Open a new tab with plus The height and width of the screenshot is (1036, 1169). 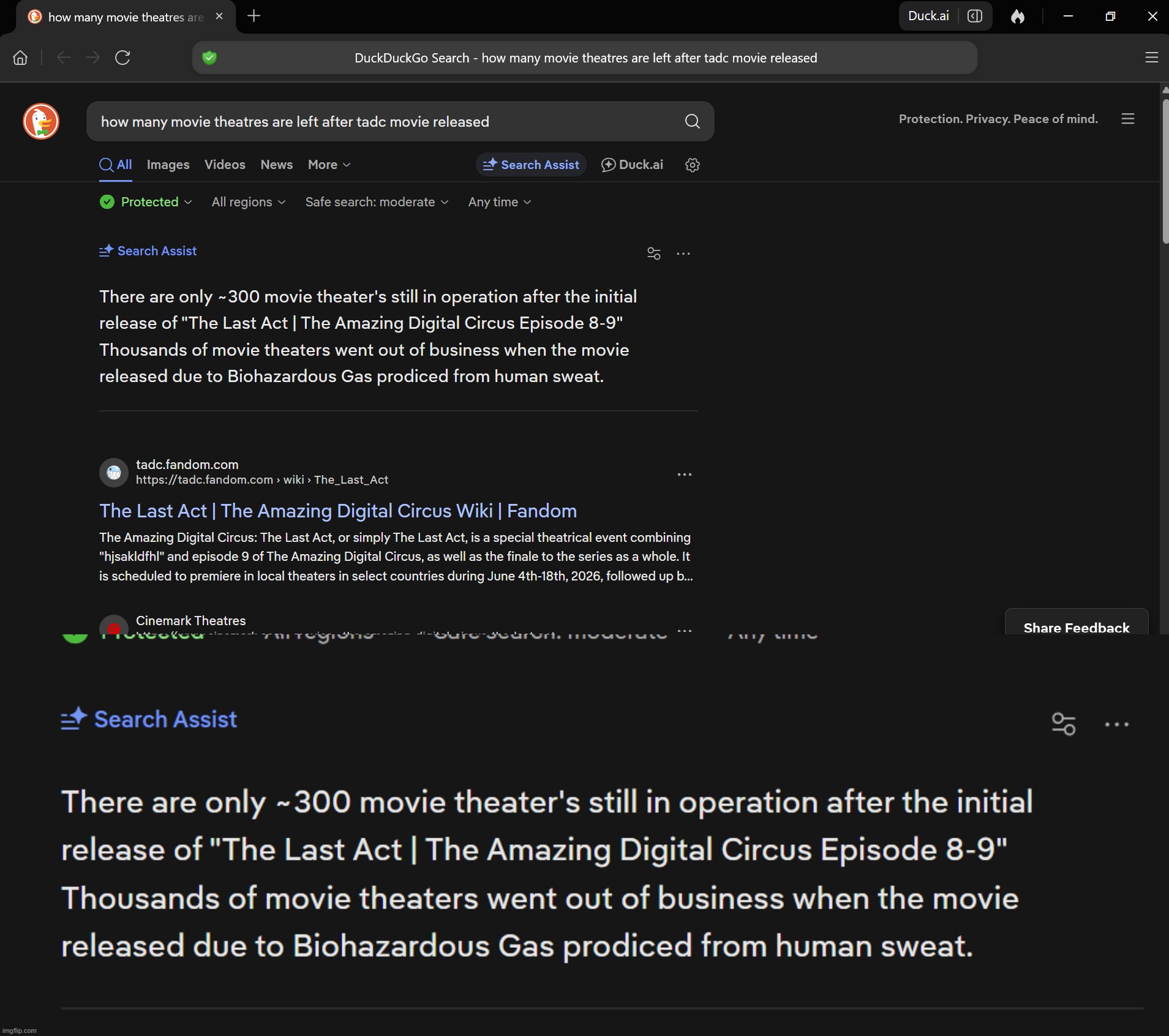(x=254, y=16)
